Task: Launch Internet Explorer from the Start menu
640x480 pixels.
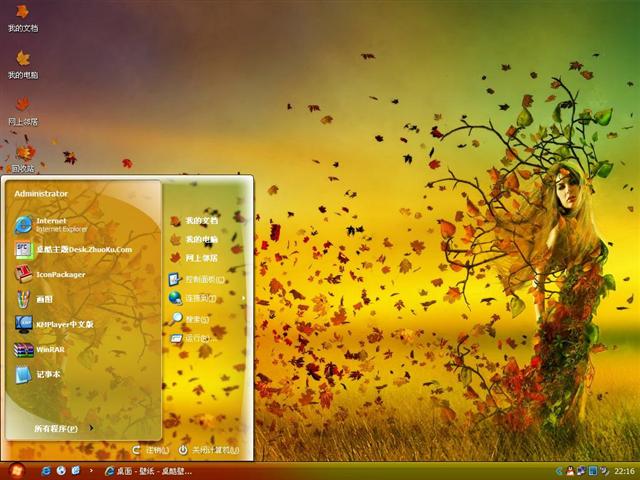Action: click(x=51, y=225)
